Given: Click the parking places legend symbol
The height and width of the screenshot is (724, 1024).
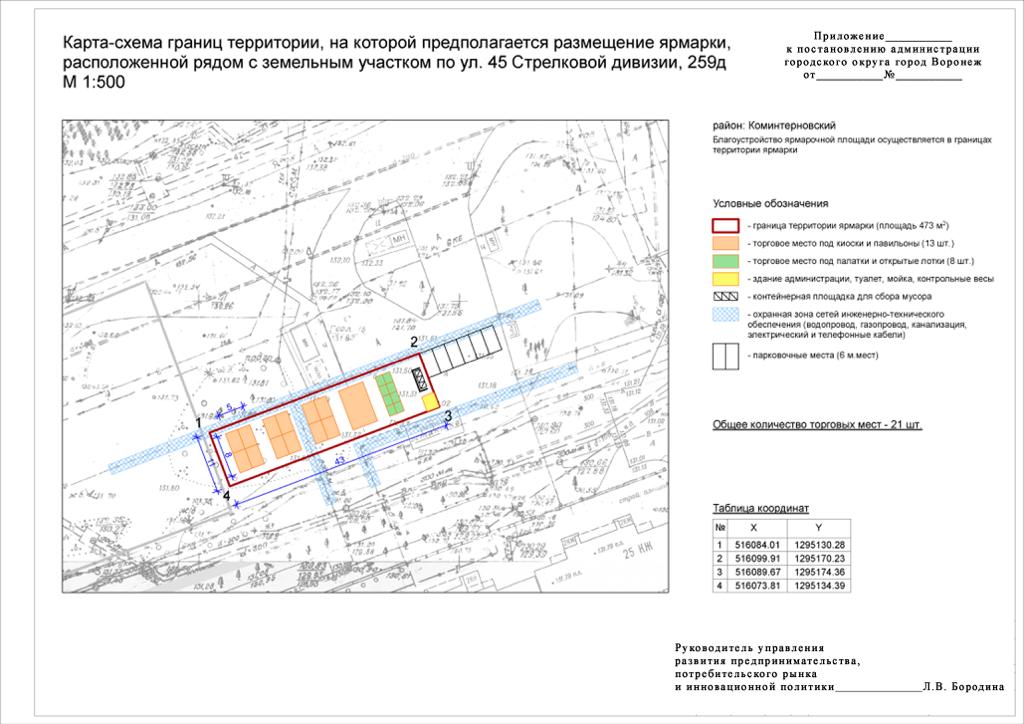Looking at the screenshot, I should click(725, 357).
